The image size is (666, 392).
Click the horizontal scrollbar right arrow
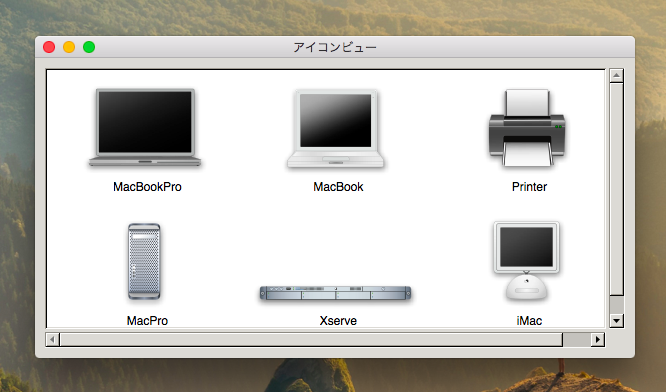pos(598,339)
